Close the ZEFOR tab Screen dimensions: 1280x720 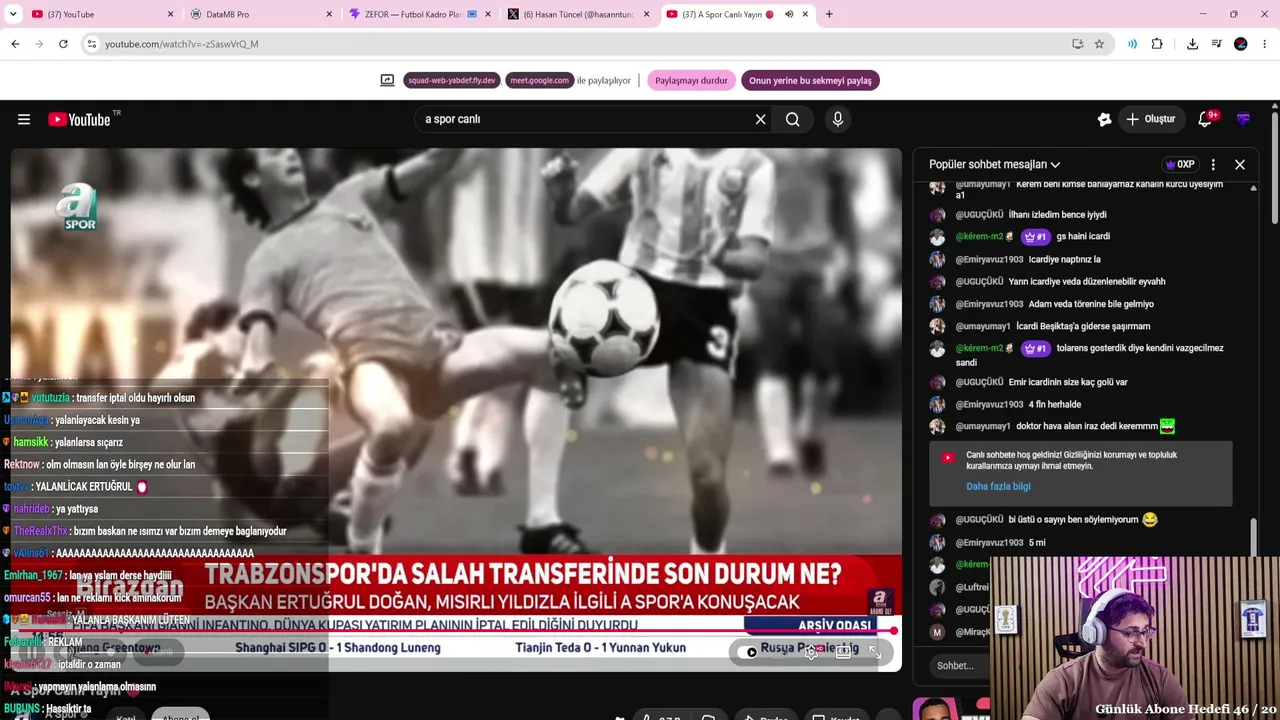pos(487,14)
